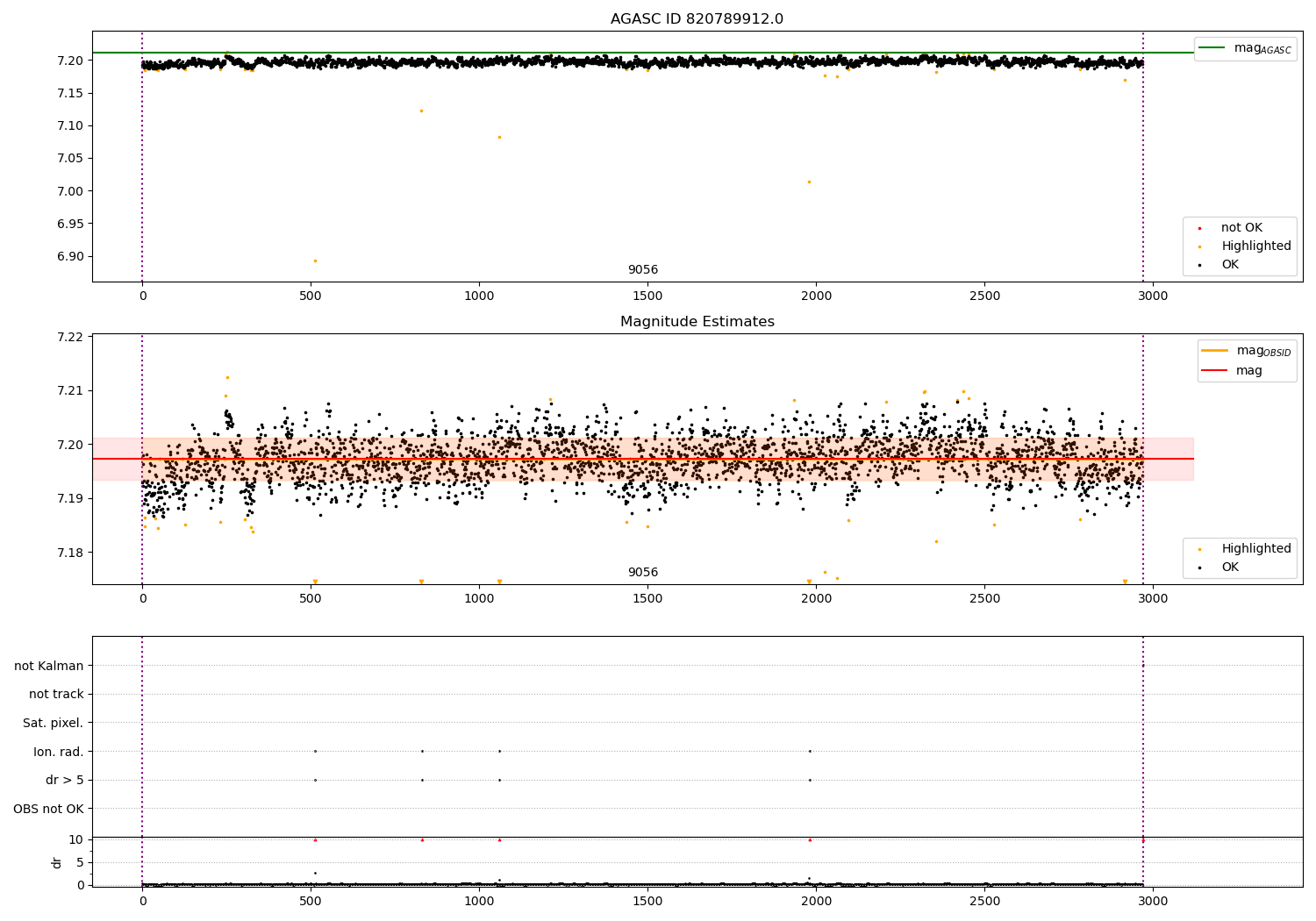
Task: Click the 'not Kalman' axis label
Action: (x=49, y=666)
